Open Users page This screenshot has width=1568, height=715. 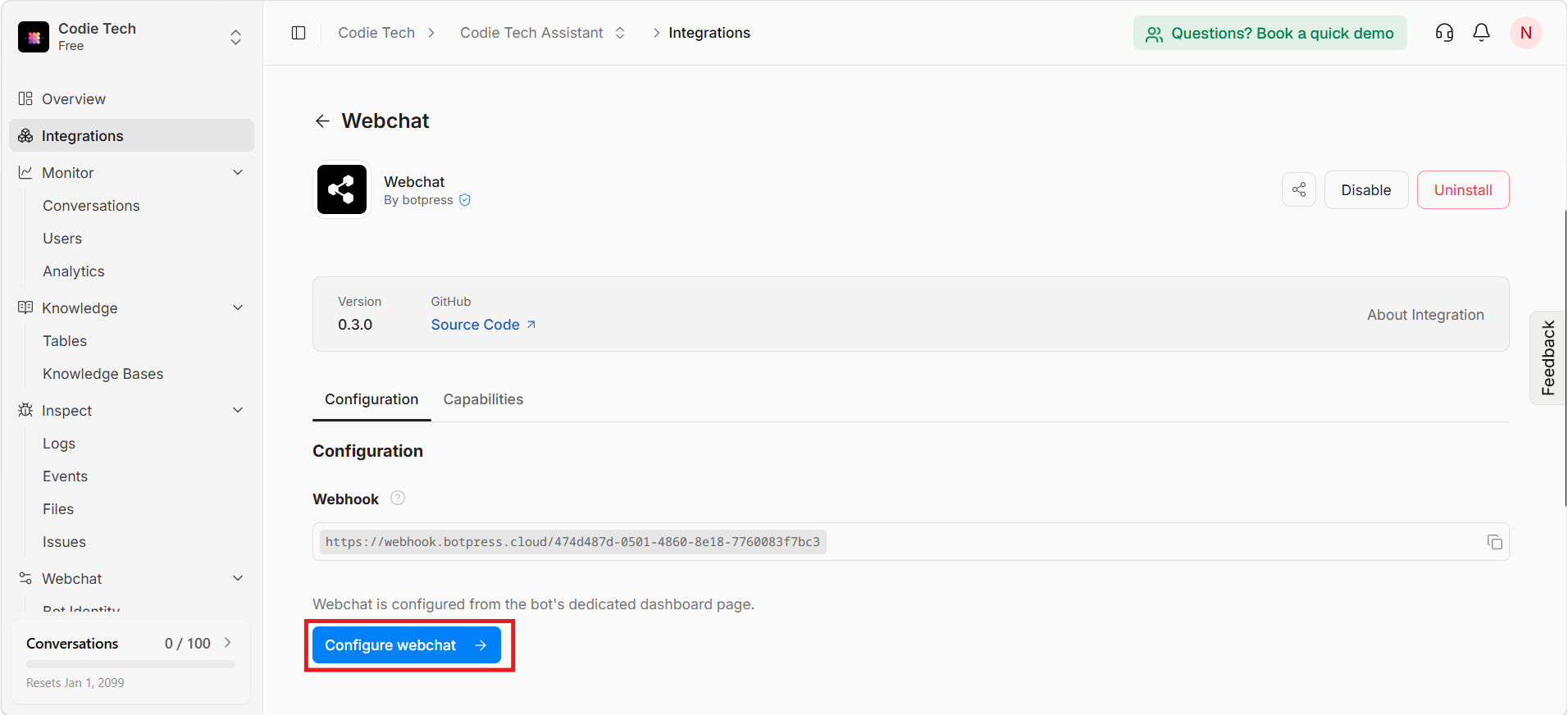pyautogui.click(x=62, y=239)
